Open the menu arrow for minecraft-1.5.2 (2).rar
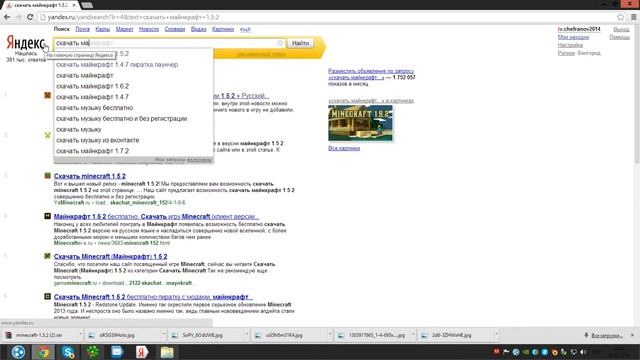The width and height of the screenshot is (640, 360). coord(80,335)
